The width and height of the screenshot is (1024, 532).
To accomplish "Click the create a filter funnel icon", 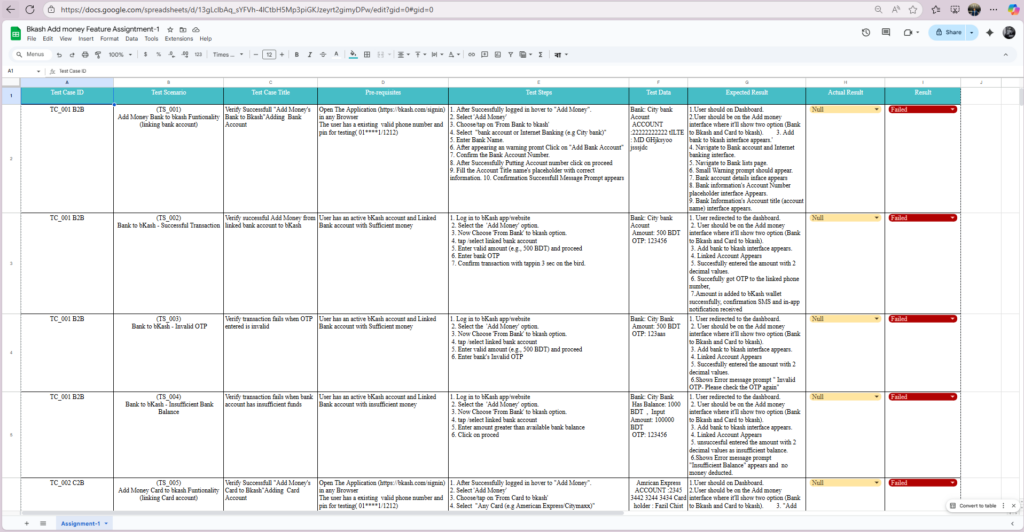I will coord(511,55).
